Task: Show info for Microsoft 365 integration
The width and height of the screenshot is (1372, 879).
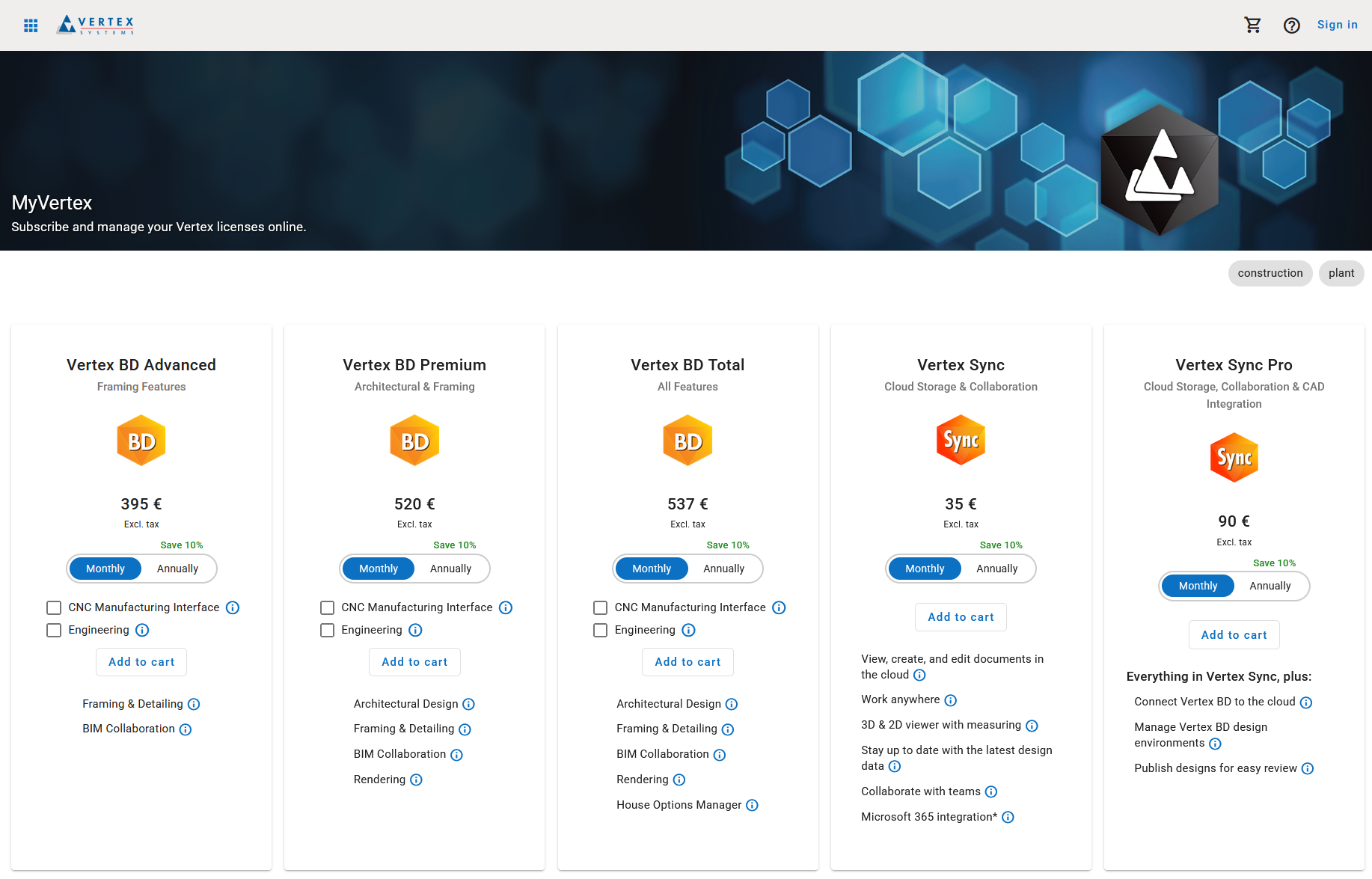Action: click(1008, 817)
